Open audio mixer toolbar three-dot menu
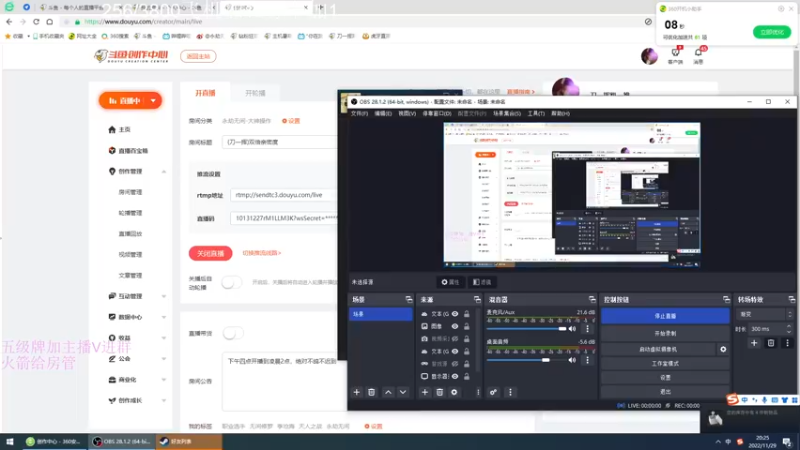This screenshot has width=800, height=450. pos(510,392)
